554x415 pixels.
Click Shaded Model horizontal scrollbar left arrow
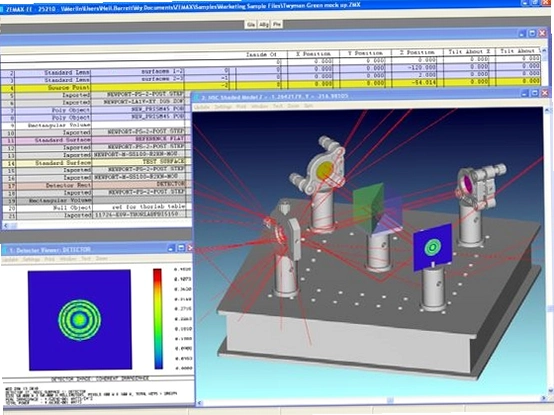tap(200, 403)
